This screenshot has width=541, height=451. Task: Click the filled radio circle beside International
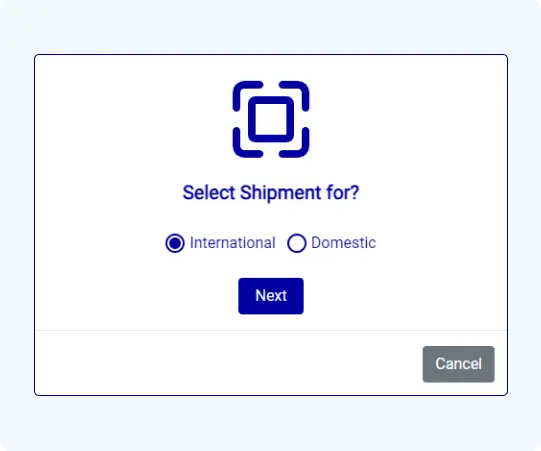[175, 243]
